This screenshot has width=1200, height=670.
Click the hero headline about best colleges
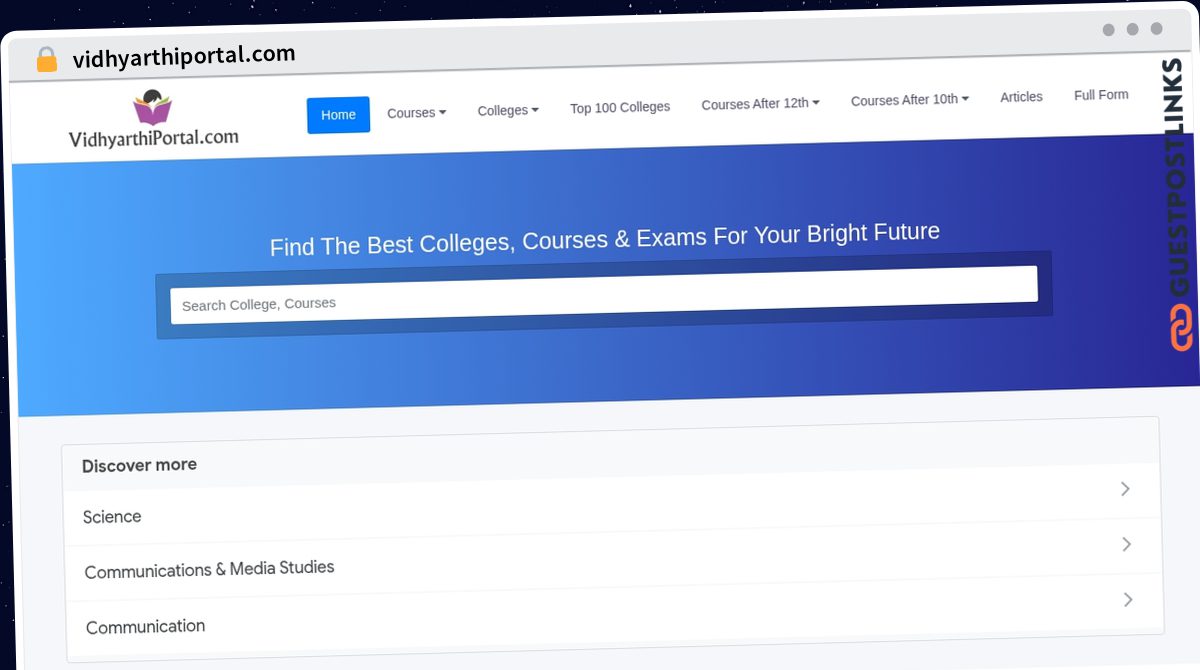coord(605,239)
